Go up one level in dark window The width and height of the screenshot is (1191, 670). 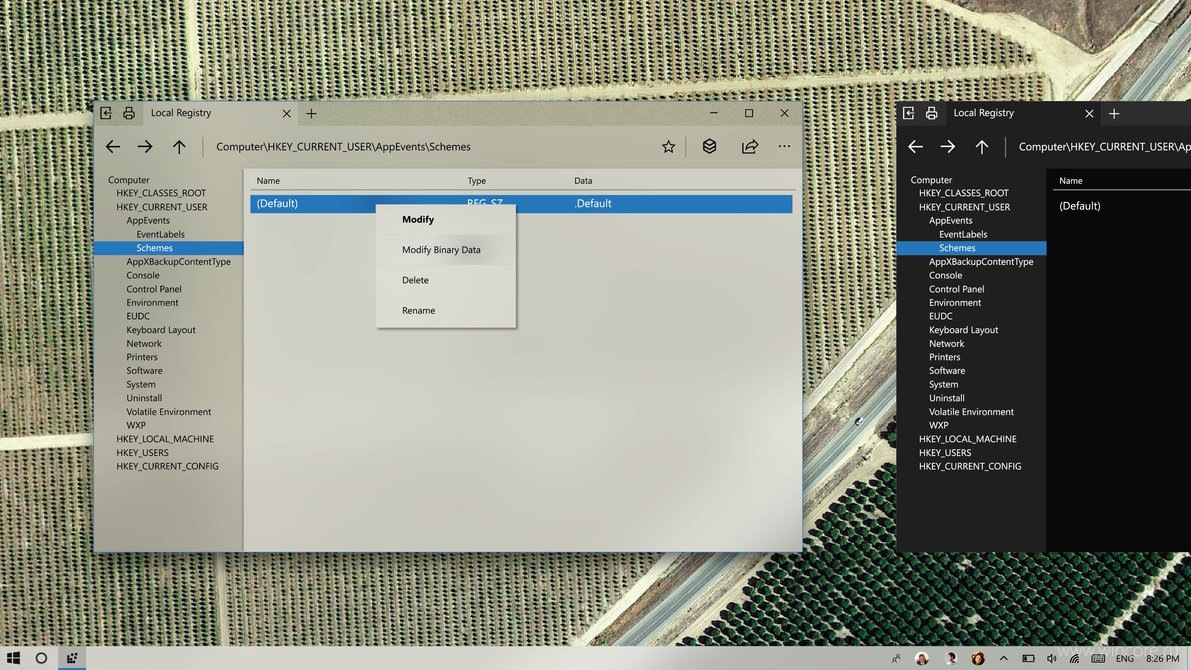982,147
